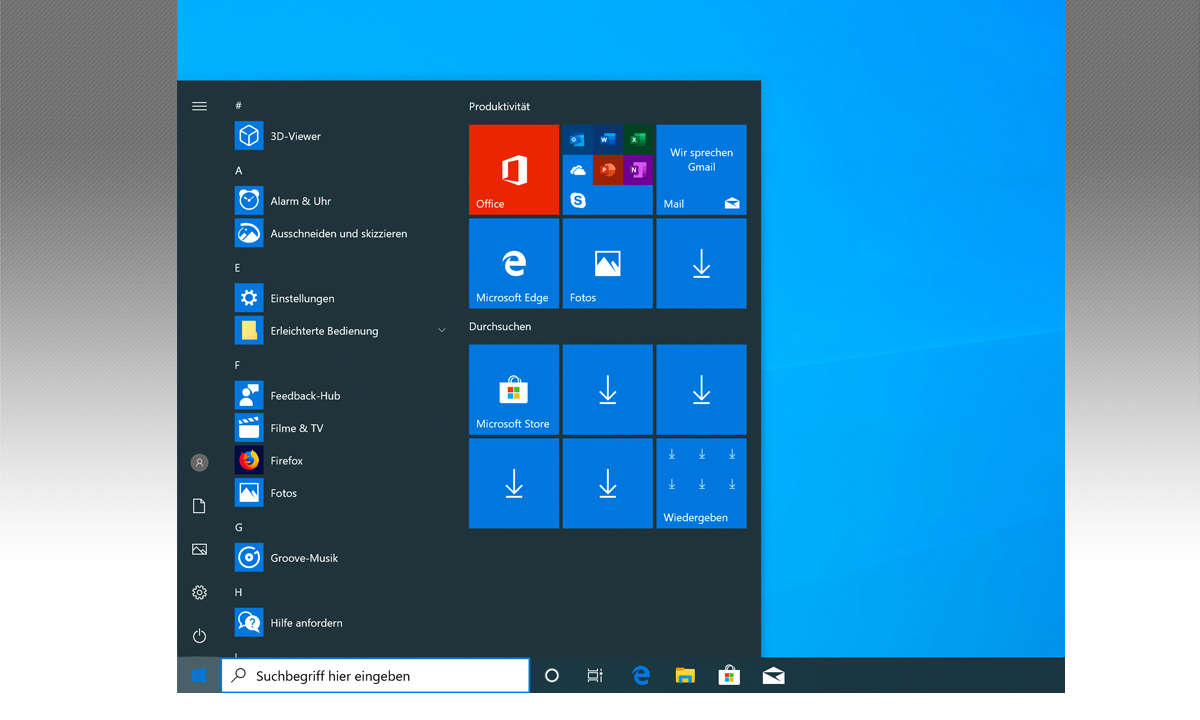Viewport: 1200px width, 720px height.
Task: Click the Office tile
Action: coord(514,170)
